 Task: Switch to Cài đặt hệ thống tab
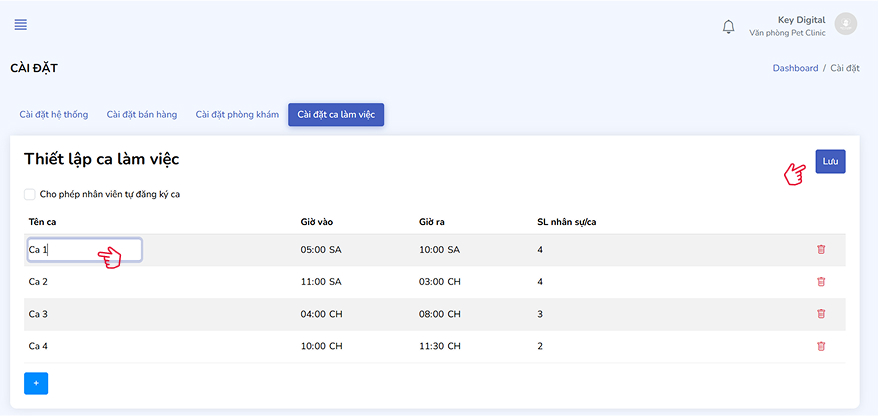54,115
